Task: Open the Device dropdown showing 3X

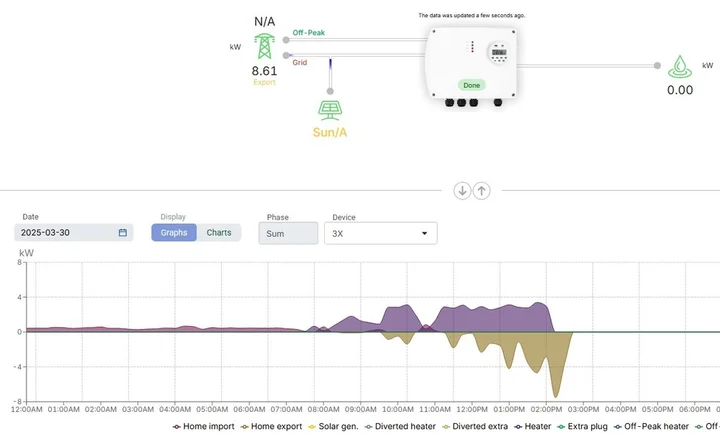Action: 380,234
